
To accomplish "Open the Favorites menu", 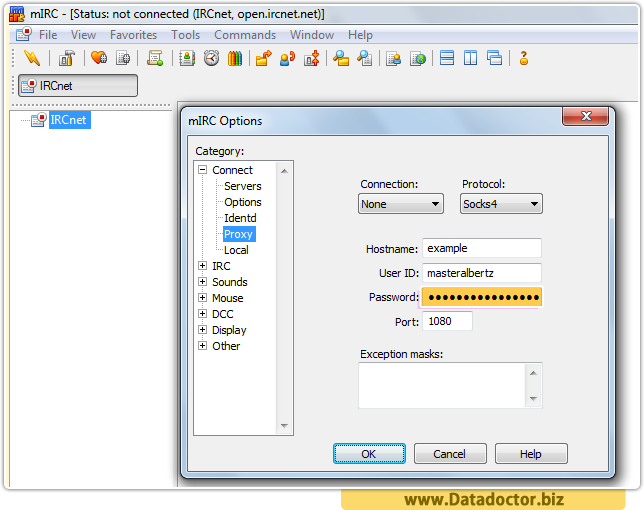I will [133, 35].
